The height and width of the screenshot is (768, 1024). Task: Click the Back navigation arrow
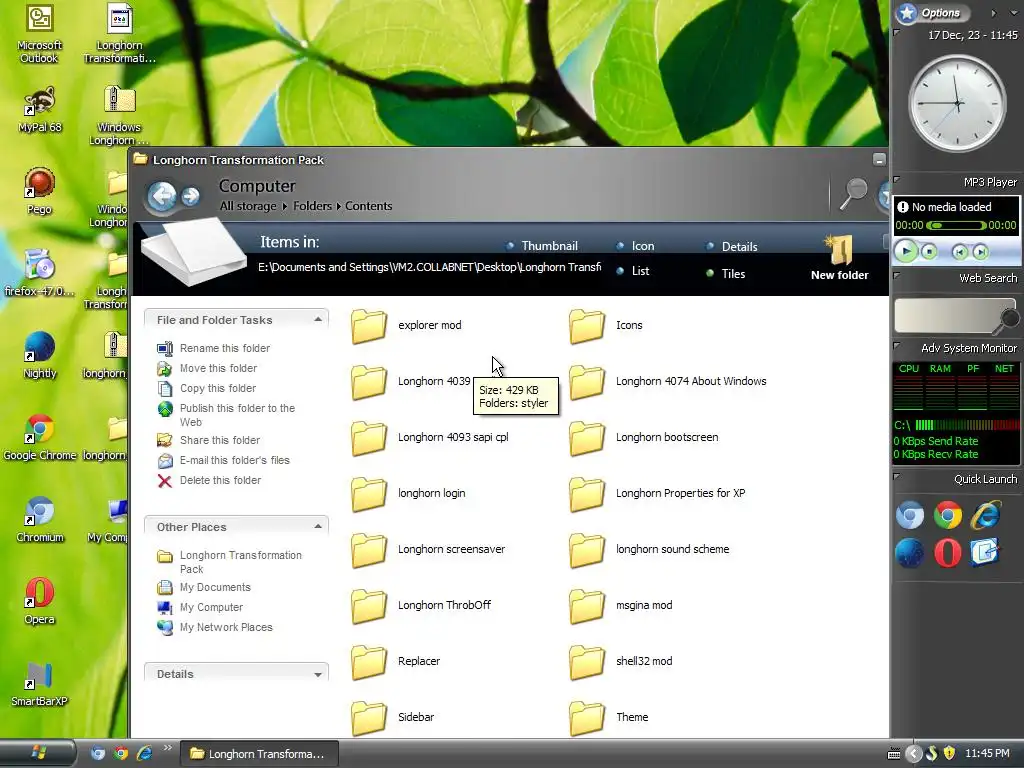click(x=161, y=195)
